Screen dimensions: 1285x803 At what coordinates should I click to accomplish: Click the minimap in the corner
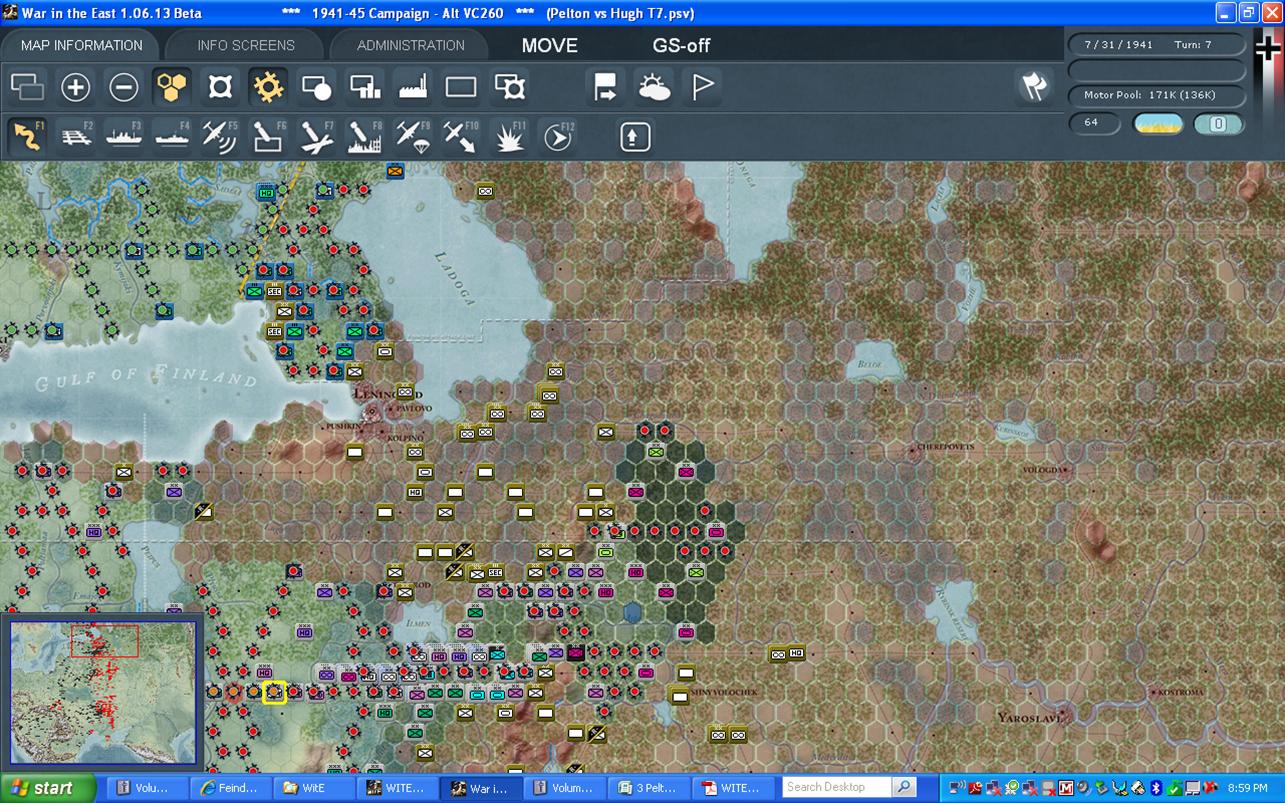click(104, 694)
